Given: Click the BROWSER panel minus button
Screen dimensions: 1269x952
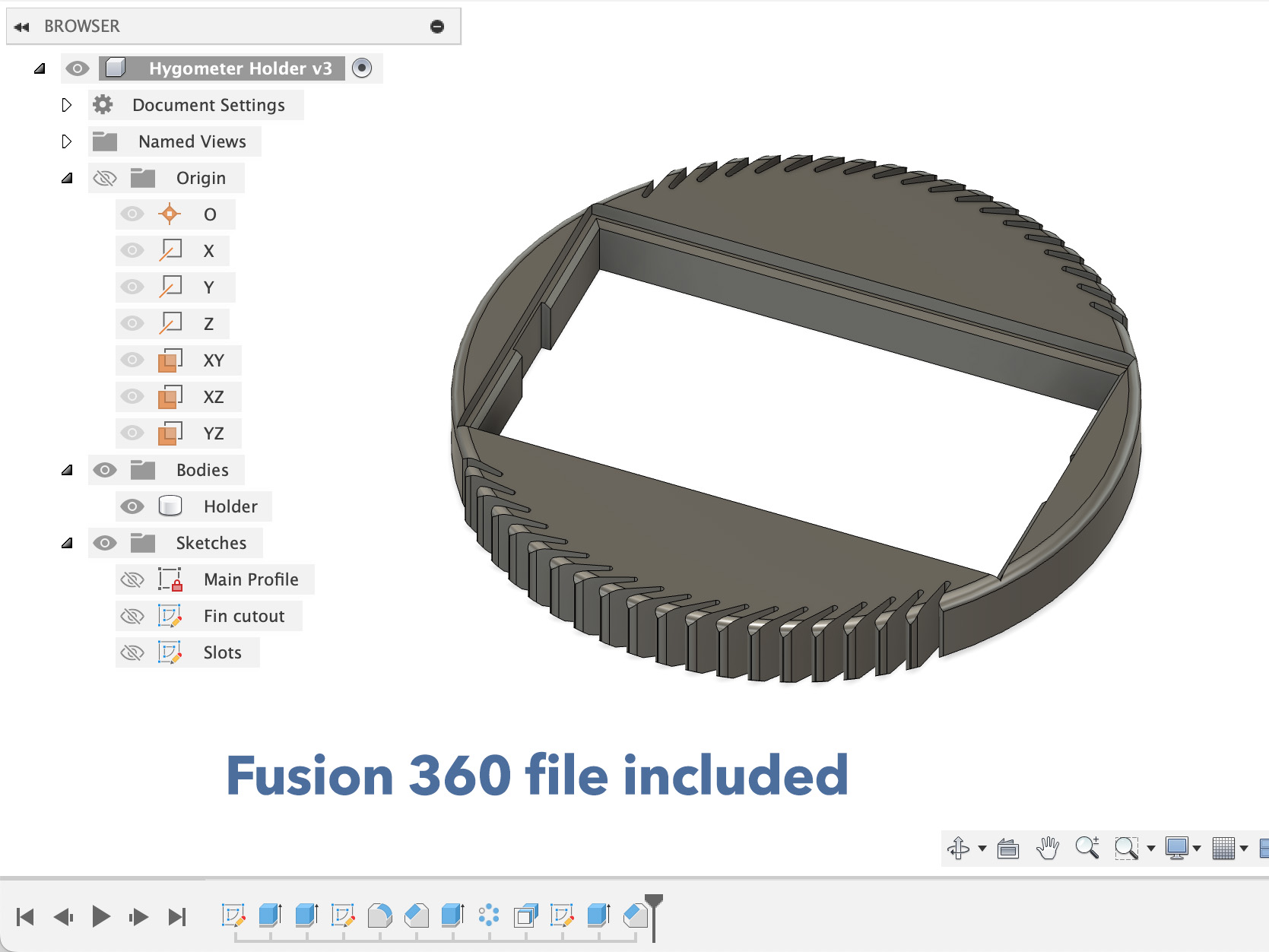Looking at the screenshot, I should (437, 27).
